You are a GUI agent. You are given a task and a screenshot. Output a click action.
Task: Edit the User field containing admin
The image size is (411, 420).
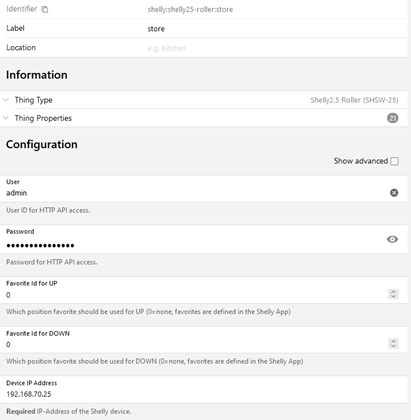pyautogui.click(x=197, y=193)
